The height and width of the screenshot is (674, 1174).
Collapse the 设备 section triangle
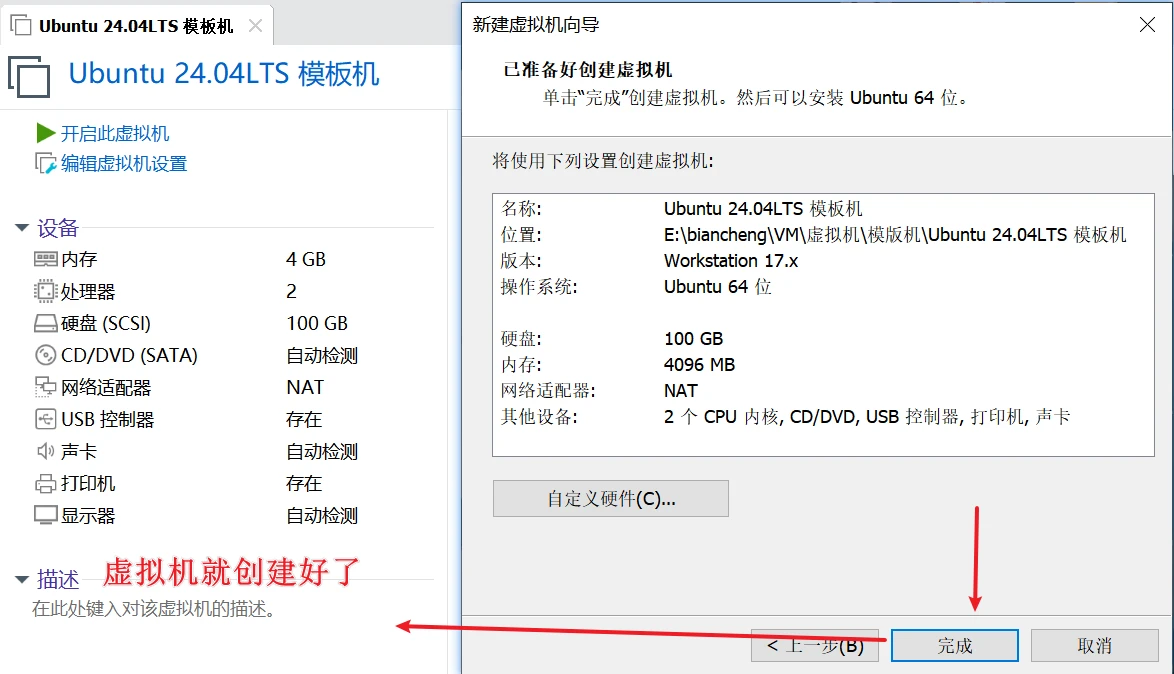pyautogui.click(x=22, y=228)
